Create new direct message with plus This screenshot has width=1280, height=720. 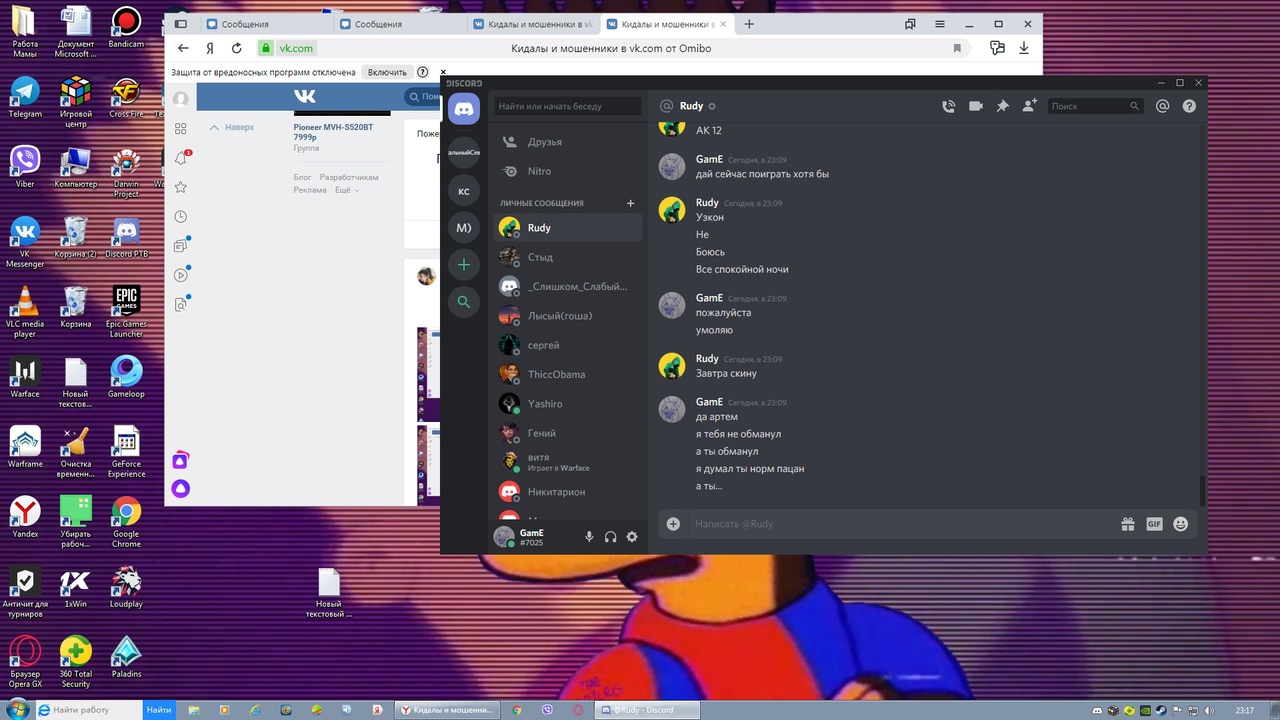coord(630,203)
